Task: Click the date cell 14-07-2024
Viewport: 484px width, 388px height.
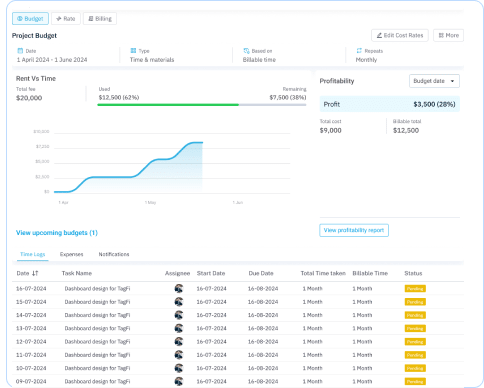Action: [31, 315]
